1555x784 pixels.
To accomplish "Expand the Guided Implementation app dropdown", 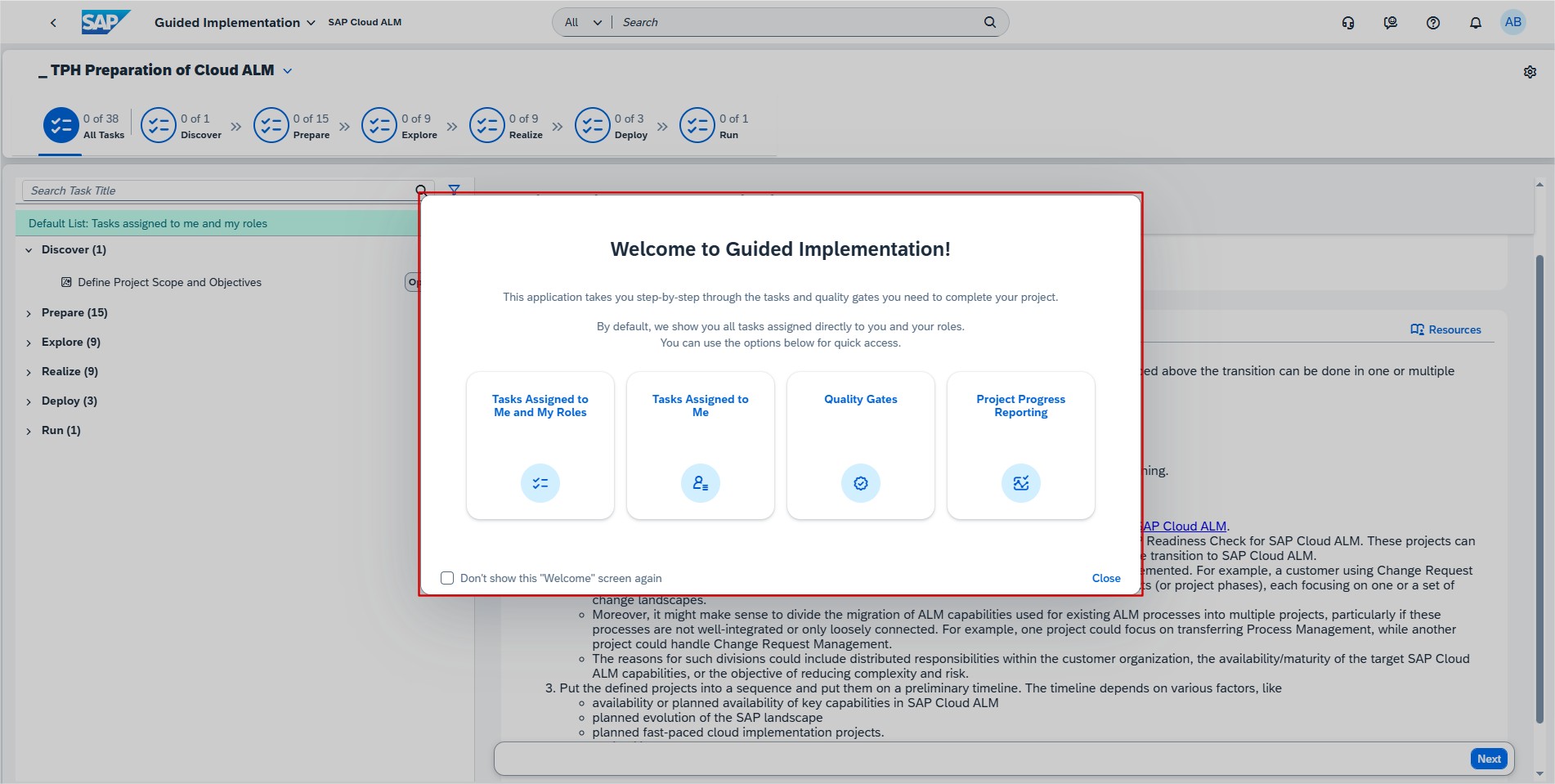I will click(x=311, y=23).
